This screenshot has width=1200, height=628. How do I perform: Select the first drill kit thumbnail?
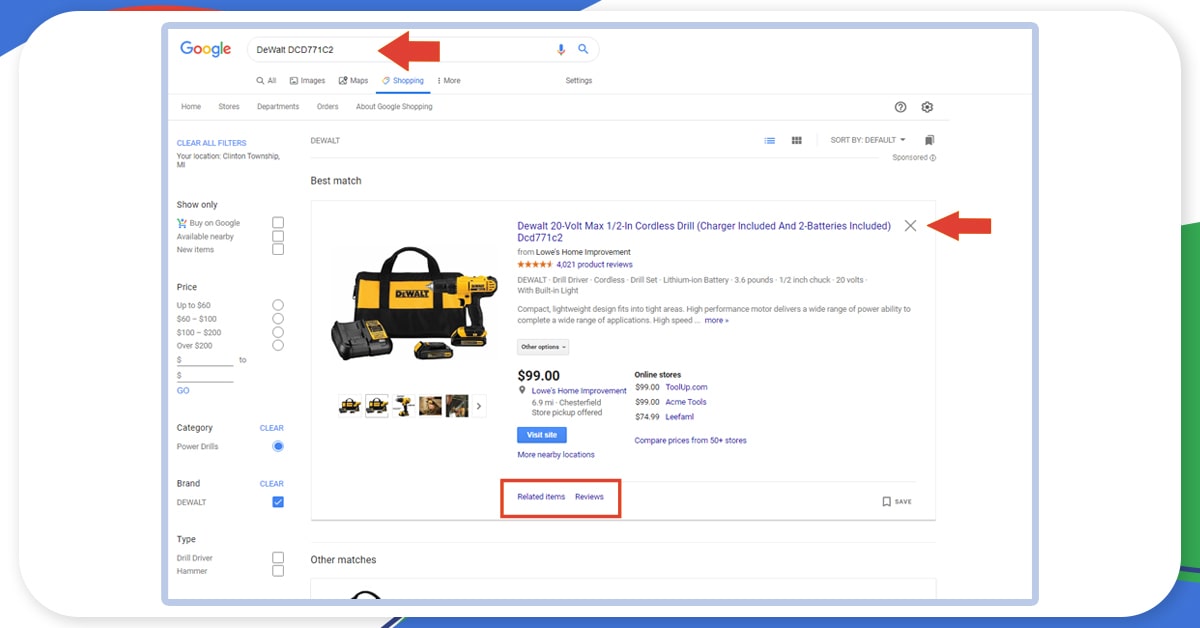click(x=350, y=405)
